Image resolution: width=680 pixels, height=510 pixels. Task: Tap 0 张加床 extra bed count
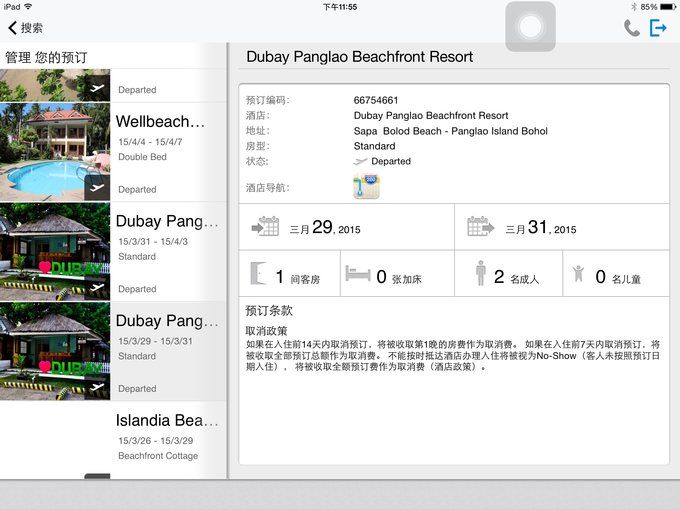[399, 277]
